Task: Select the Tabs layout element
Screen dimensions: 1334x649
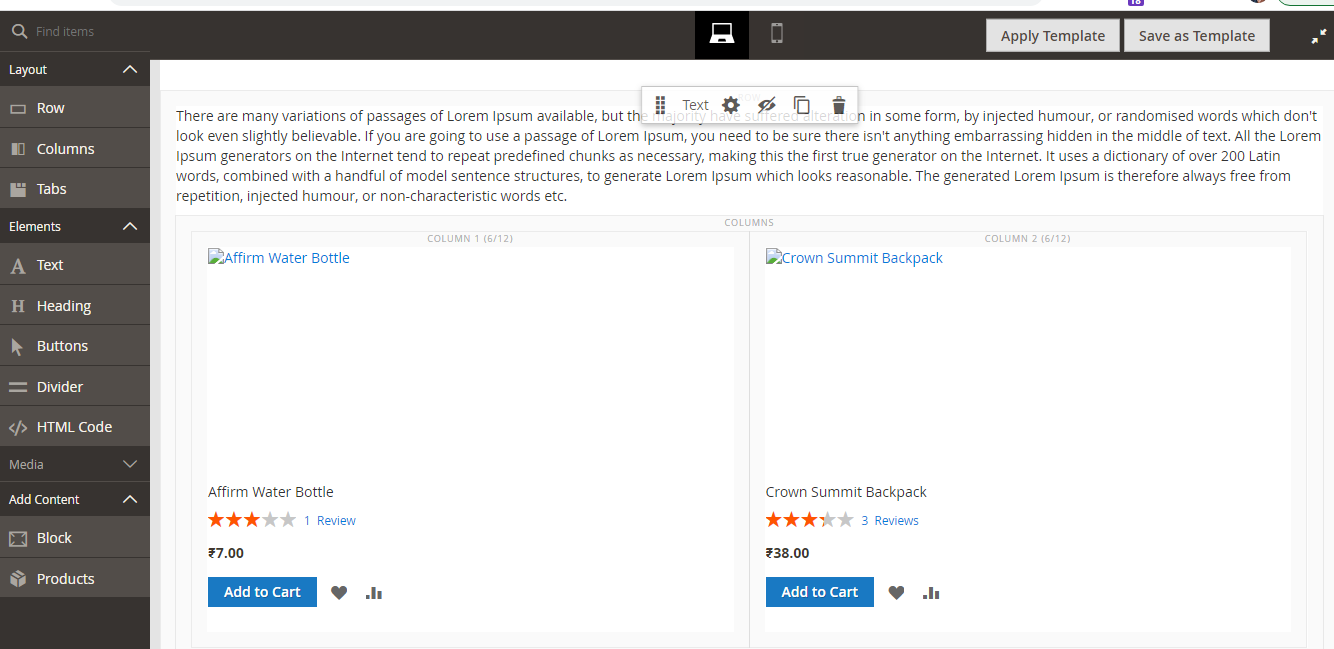Action: 75,188
